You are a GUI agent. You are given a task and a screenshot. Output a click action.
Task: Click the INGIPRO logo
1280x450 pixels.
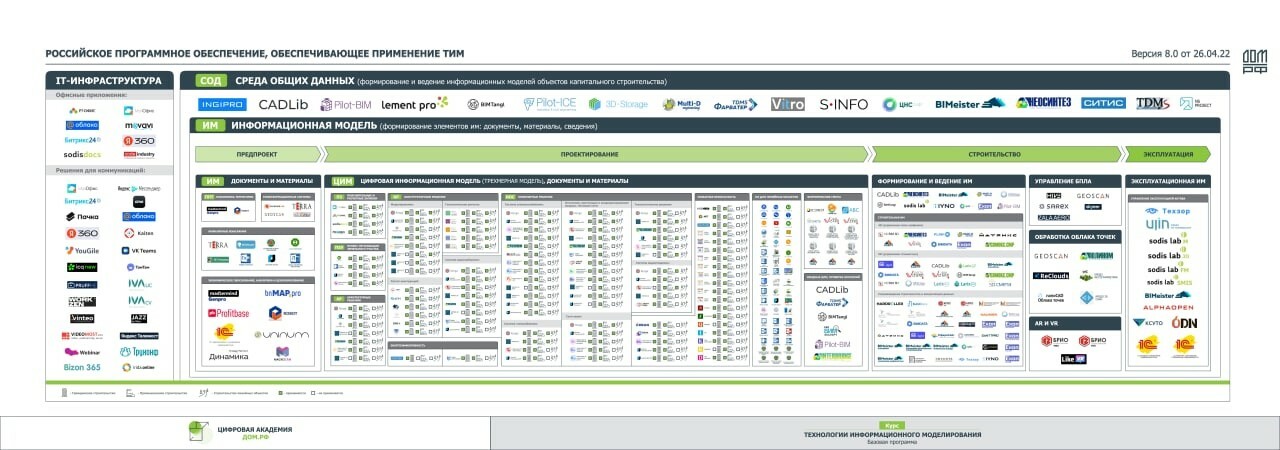(x=221, y=104)
